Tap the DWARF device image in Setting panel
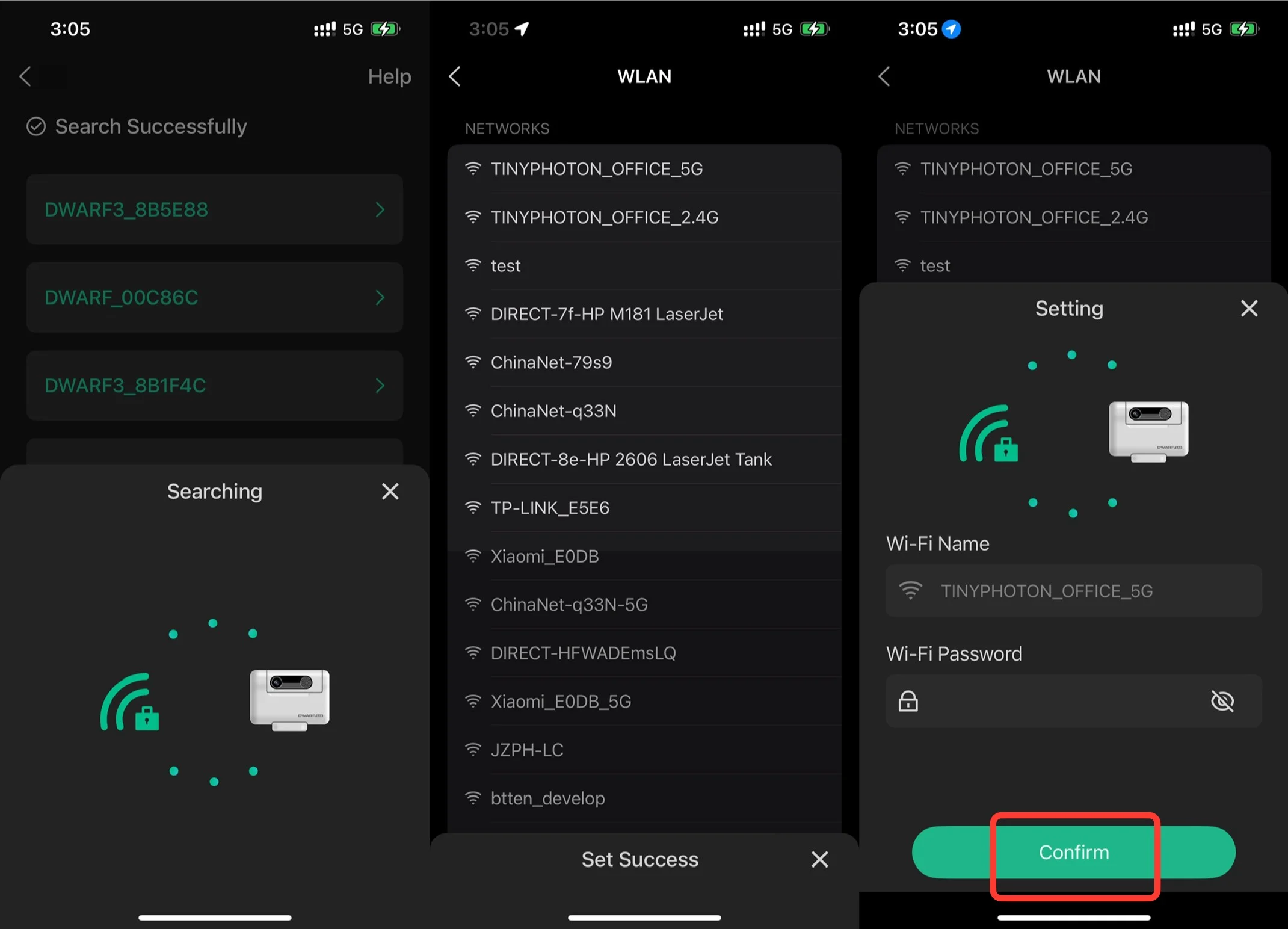Image resolution: width=1288 pixels, height=929 pixels. pos(1148,431)
